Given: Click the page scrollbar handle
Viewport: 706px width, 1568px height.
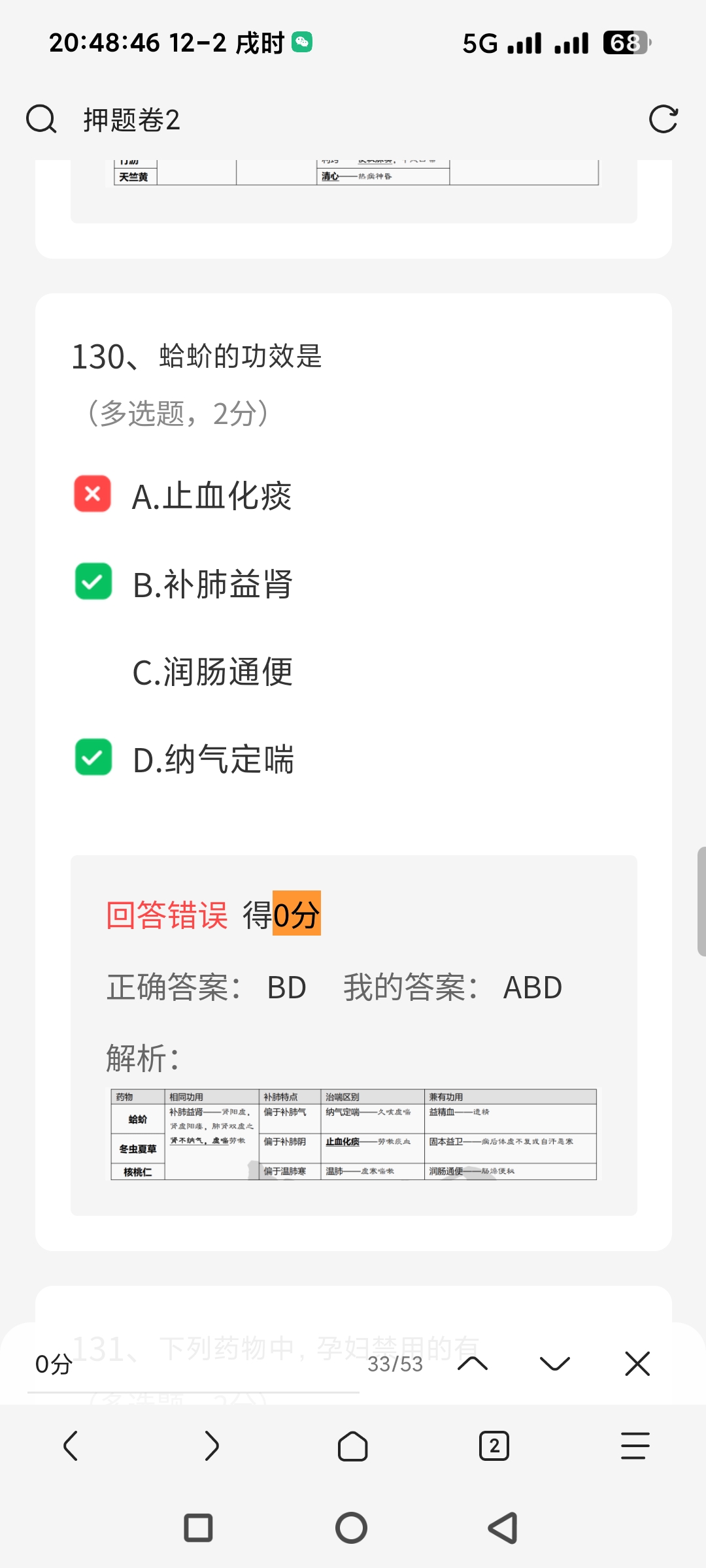Looking at the screenshot, I should pos(701,902).
